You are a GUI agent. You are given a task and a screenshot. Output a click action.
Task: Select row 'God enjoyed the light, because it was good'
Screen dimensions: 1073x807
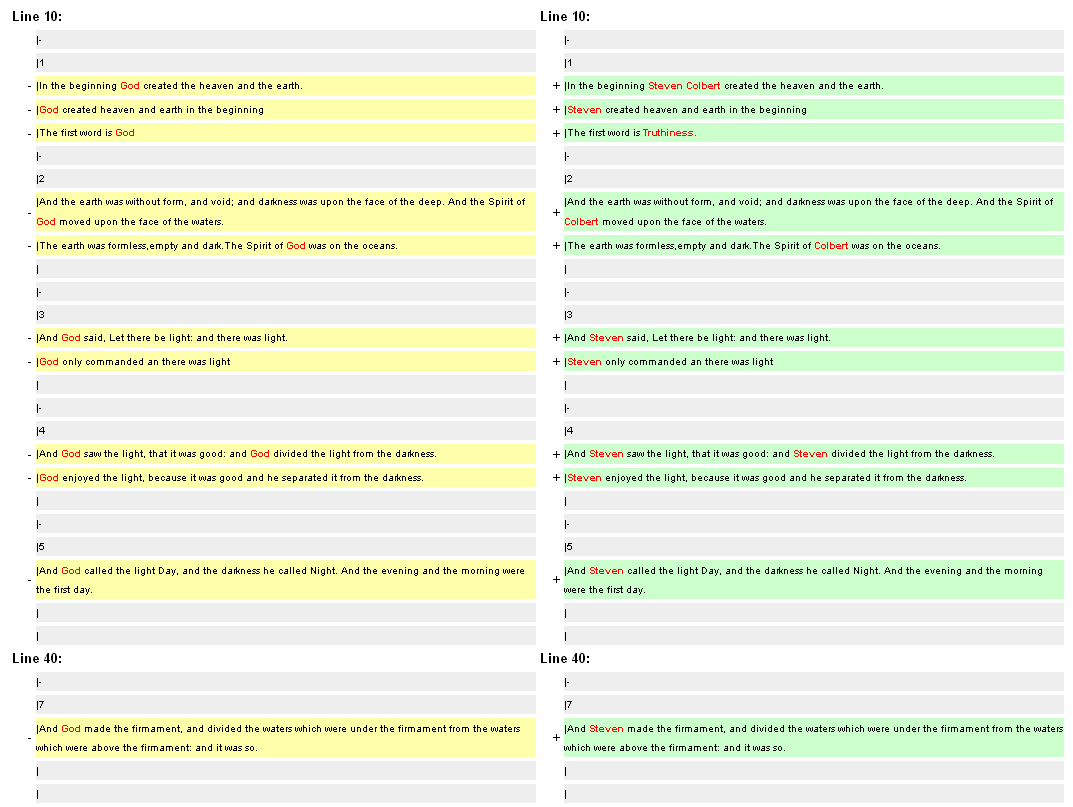(x=285, y=478)
